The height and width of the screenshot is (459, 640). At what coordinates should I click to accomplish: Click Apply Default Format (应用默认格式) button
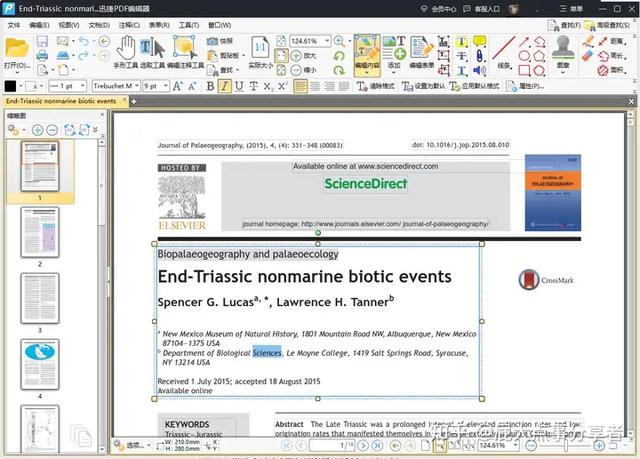[x=474, y=86]
